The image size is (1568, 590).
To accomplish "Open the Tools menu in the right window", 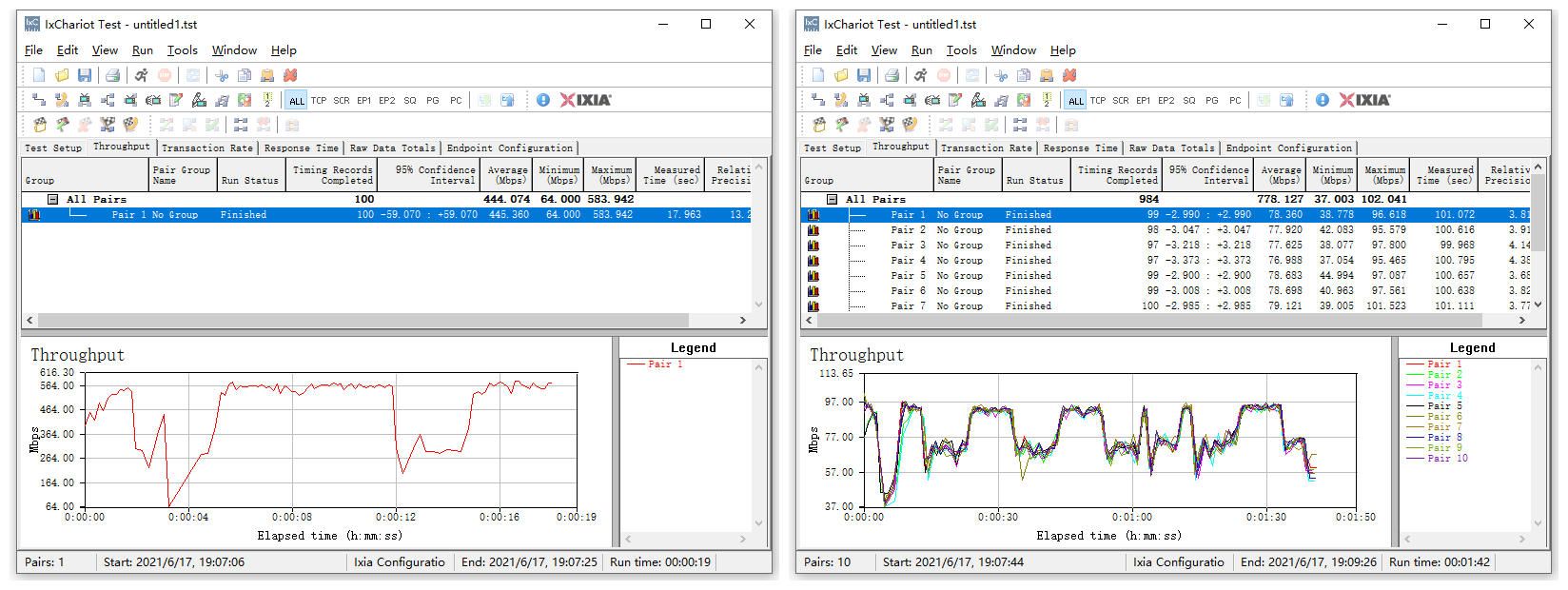I will click(x=961, y=50).
